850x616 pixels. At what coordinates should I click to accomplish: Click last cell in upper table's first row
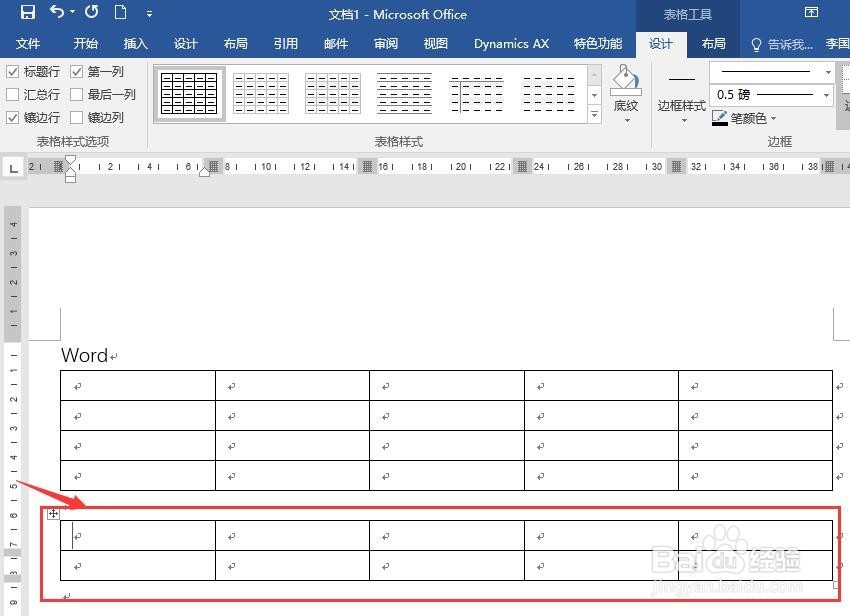click(x=755, y=386)
